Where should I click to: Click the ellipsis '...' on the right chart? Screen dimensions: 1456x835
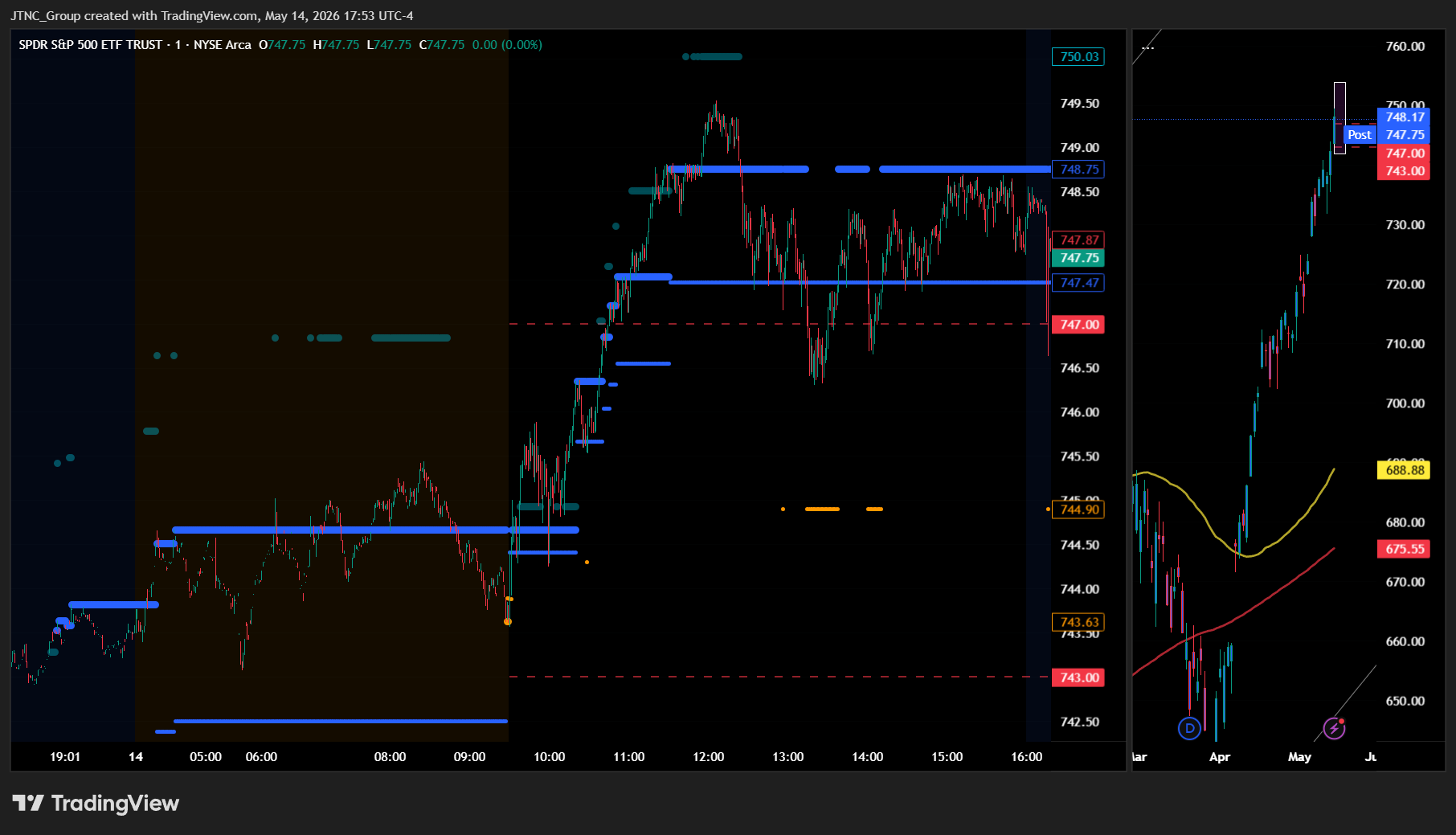coord(1147,48)
